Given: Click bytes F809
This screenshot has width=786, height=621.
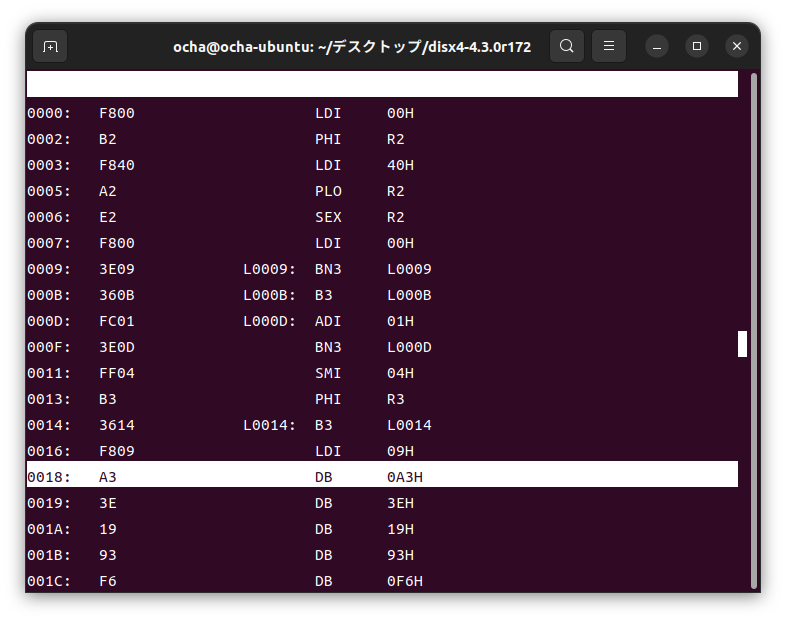Looking at the screenshot, I should pyautogui.click(x=117, y=452).
